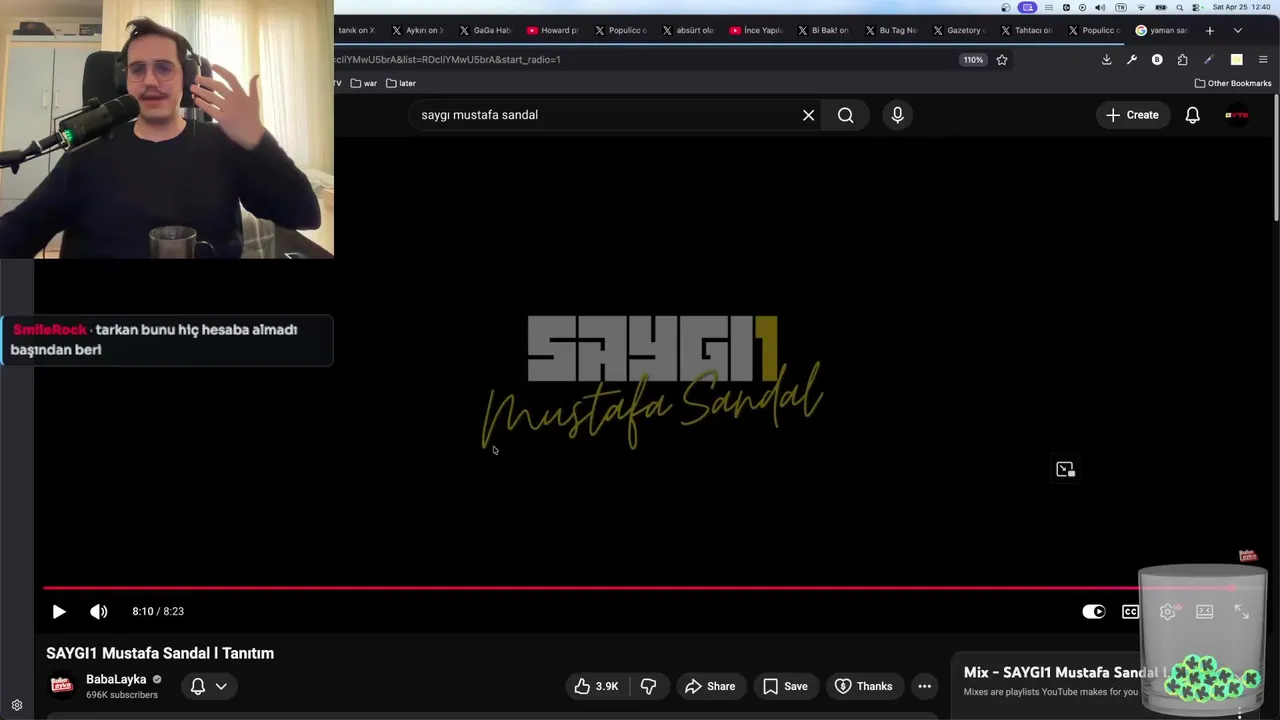Click the Create button

(x=1132, y=115)
